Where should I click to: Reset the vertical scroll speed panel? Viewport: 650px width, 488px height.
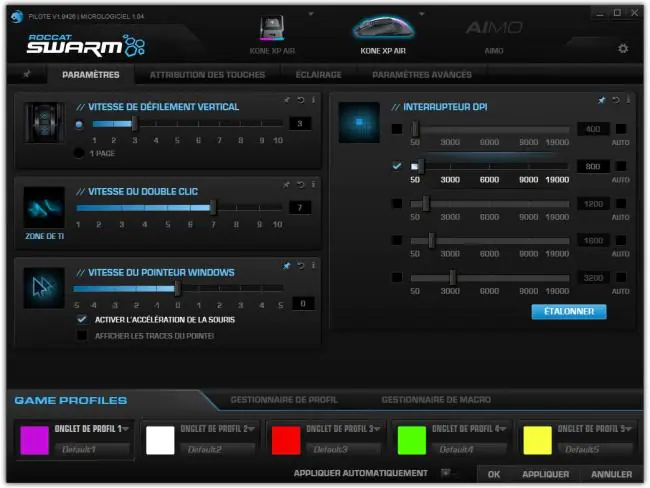tap(301, 100)
